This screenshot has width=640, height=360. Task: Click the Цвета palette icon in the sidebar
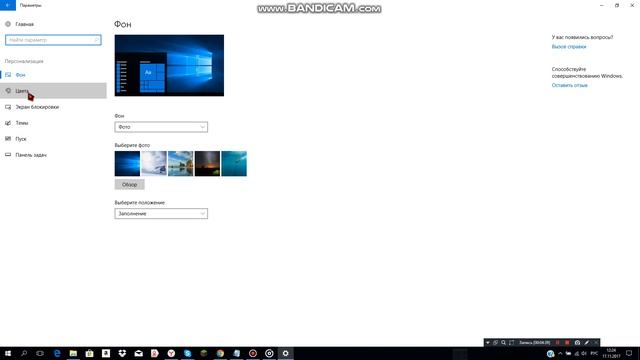tap(8, 91)
